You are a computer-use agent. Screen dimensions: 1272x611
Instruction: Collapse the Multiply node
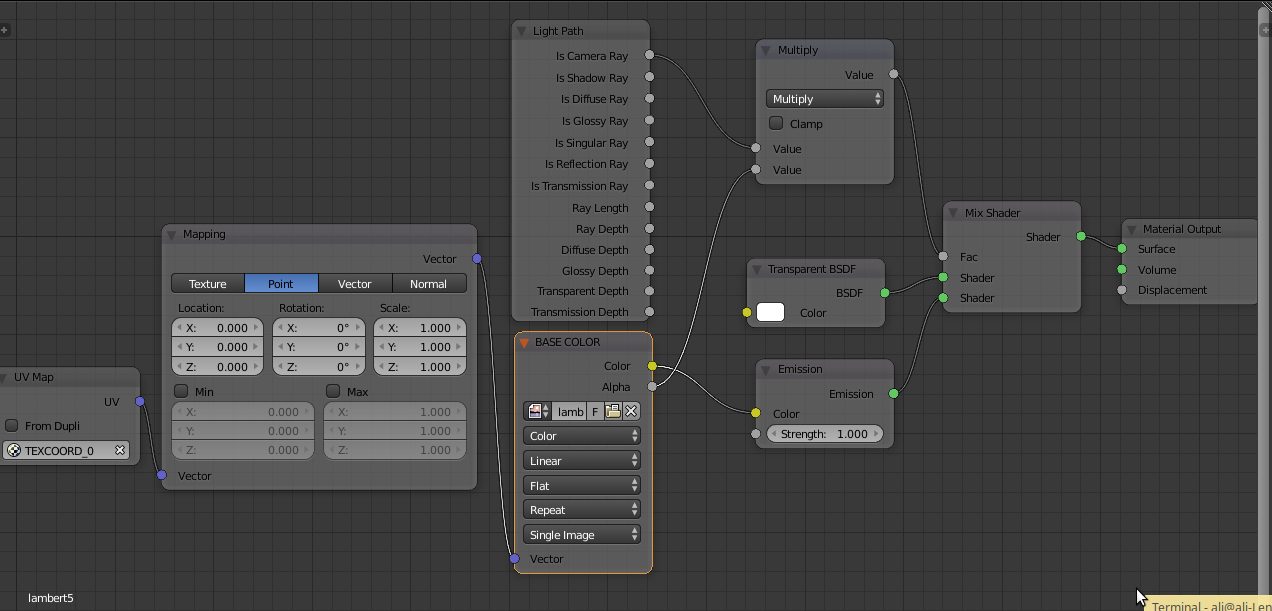[766, 50]
